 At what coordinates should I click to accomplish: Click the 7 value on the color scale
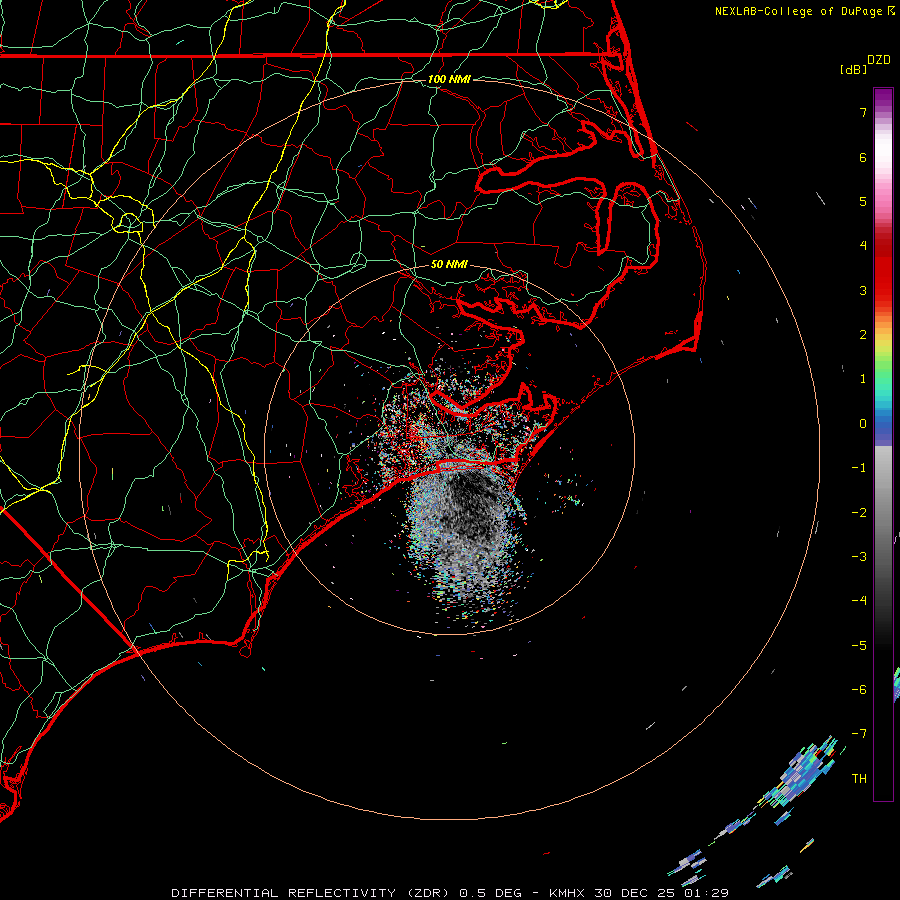pos(863,112)
